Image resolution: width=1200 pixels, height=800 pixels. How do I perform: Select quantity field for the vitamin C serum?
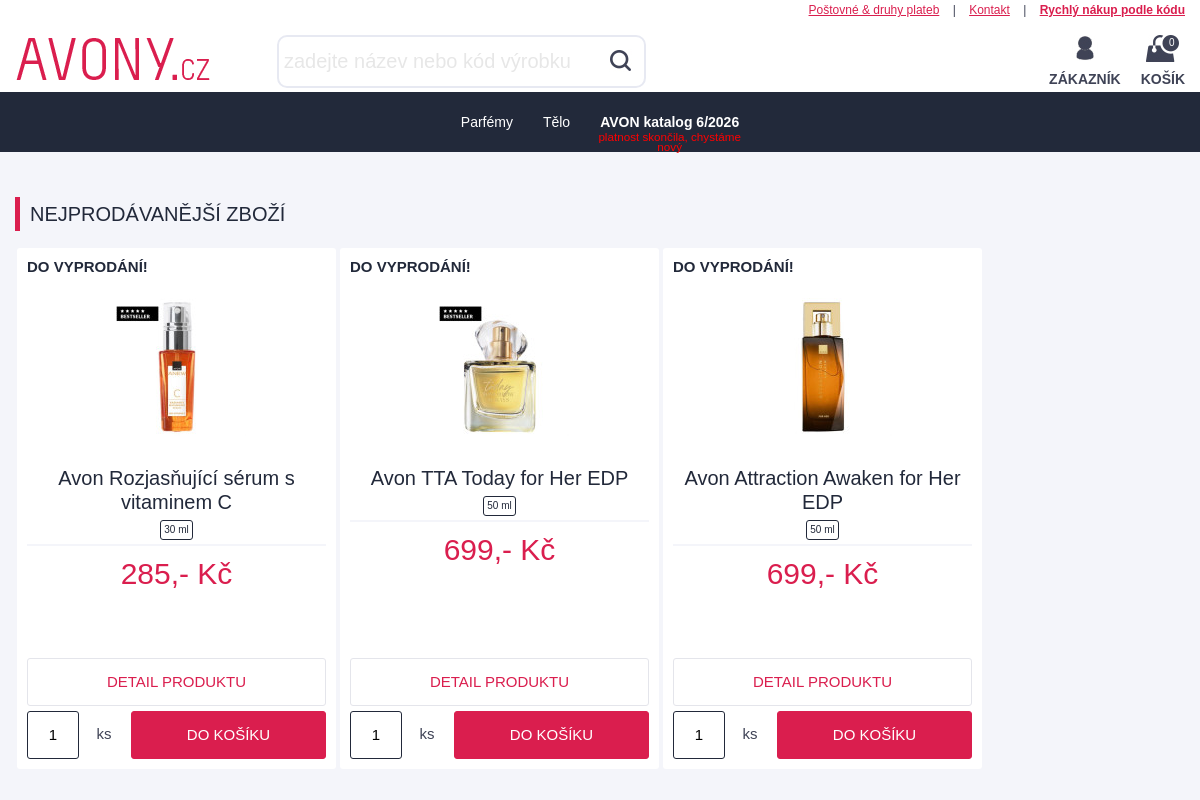[53, 735]
